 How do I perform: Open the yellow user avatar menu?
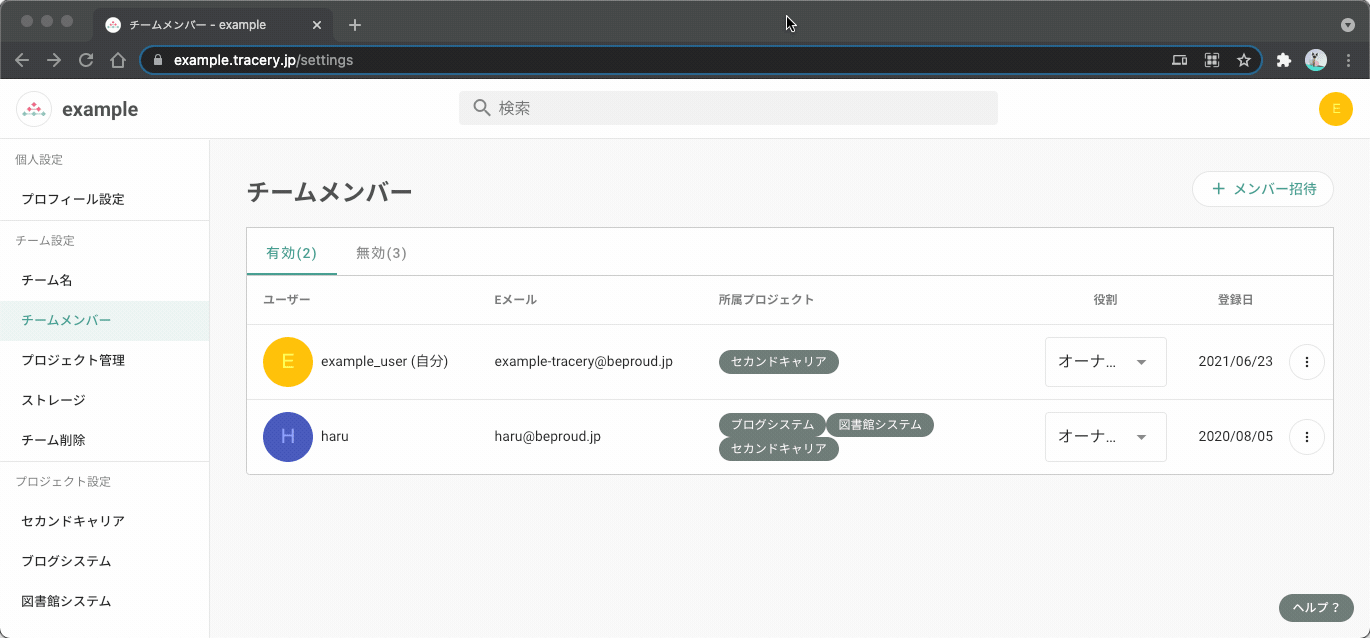click(1335, 109)
